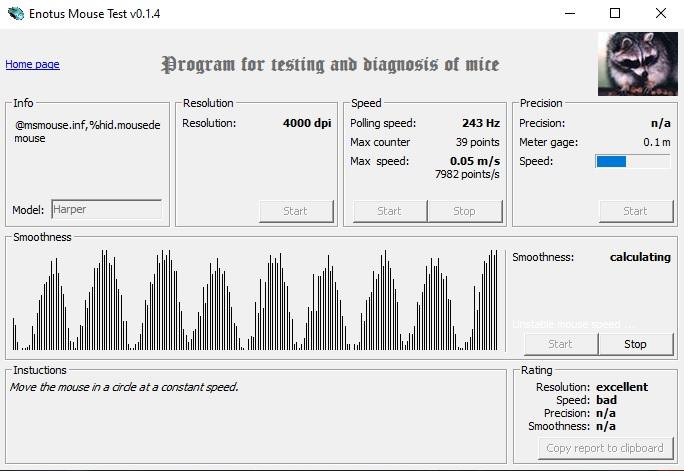Open the Home page link
684x471 pixels.
pyautogui.click(x=32, y=65)
